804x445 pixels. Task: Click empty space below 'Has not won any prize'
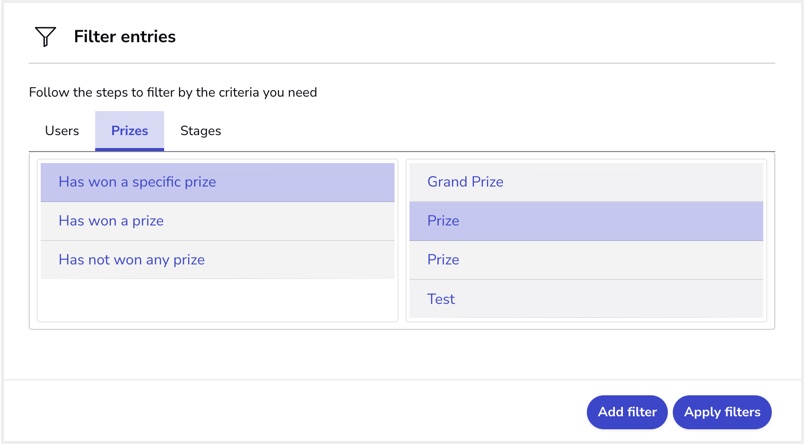217,300
